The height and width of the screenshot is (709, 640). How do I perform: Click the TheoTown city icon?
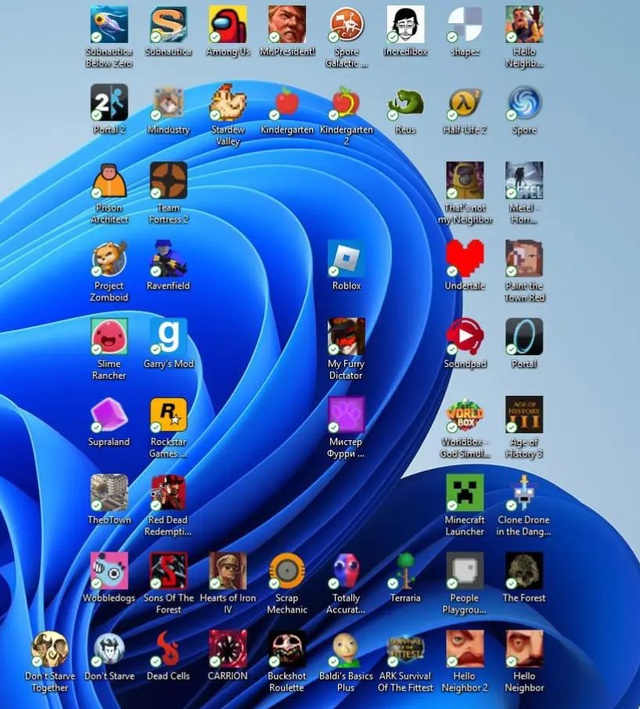[109, 493]
